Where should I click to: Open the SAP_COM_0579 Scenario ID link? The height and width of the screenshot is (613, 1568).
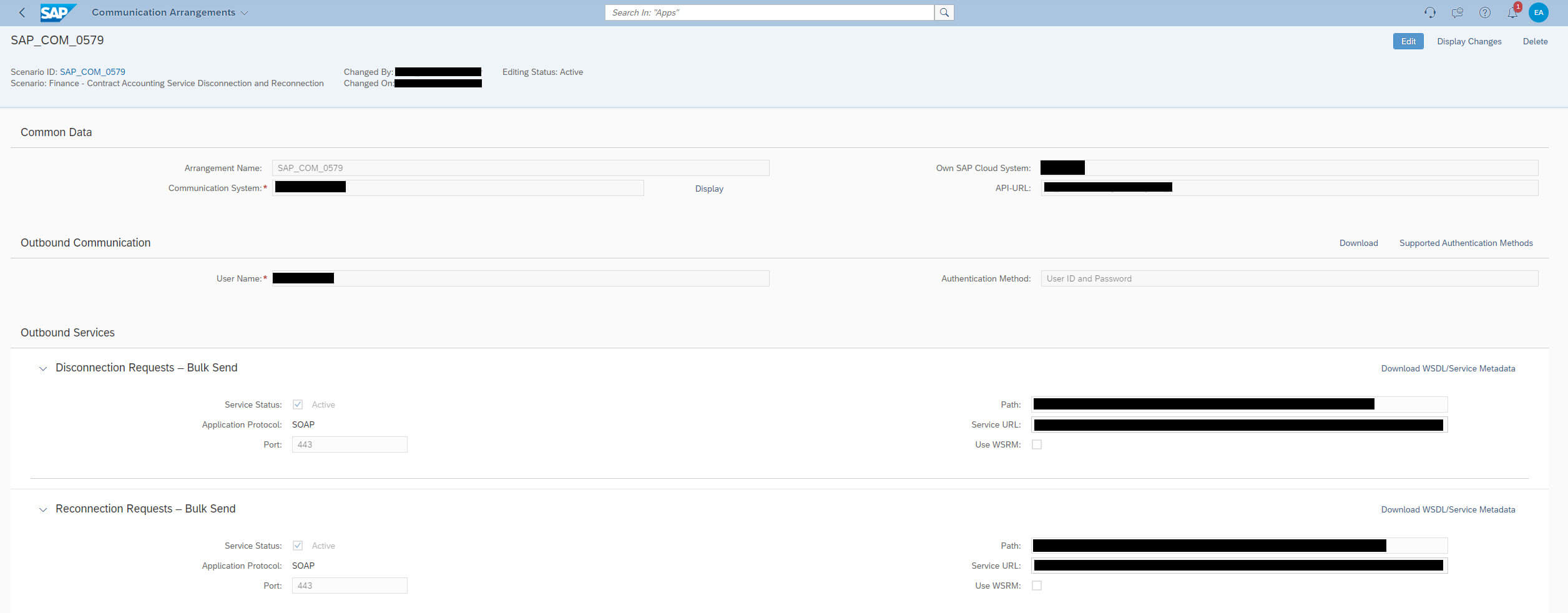click(x=92, y=72)
